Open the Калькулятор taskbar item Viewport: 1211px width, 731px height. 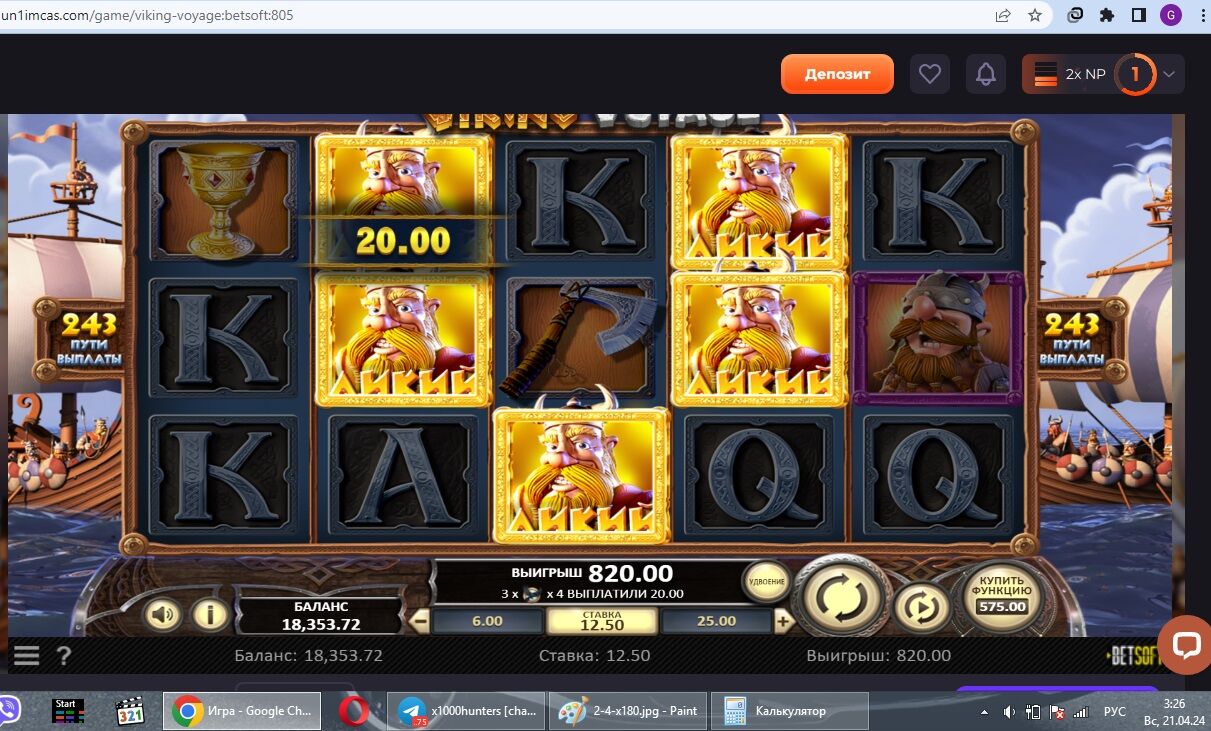(x=790, y=711)
